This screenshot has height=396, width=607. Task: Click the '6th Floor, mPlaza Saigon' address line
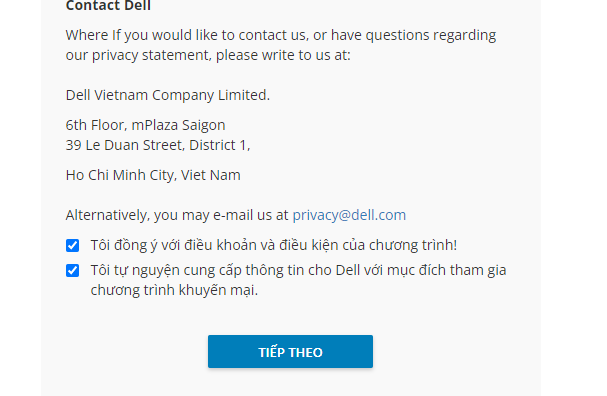(x=146, y=125)
